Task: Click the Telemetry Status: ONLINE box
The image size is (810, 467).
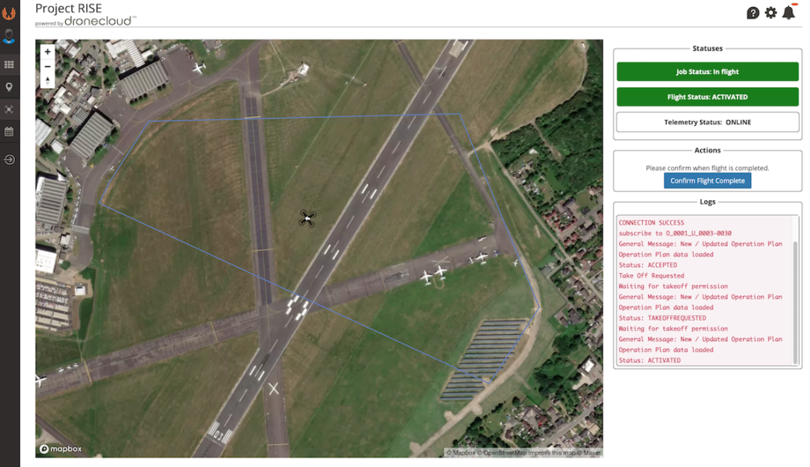Action: pyautogui.click(x=707, y=122)
